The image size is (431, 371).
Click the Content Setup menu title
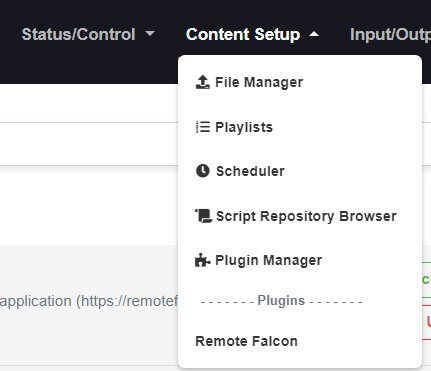pyautogui.click(x=243, y=34)
